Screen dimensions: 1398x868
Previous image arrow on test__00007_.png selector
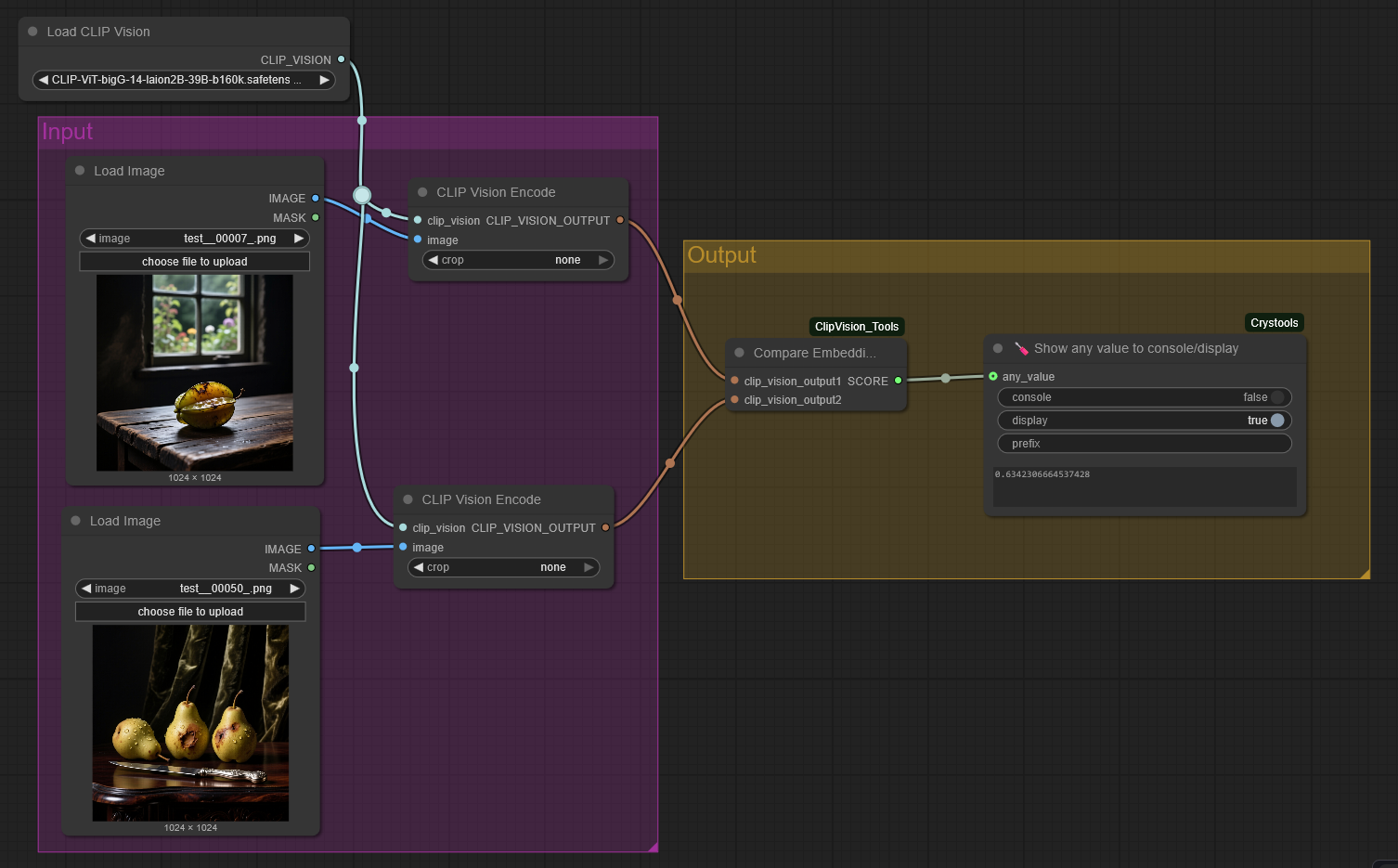pos(91,239)
